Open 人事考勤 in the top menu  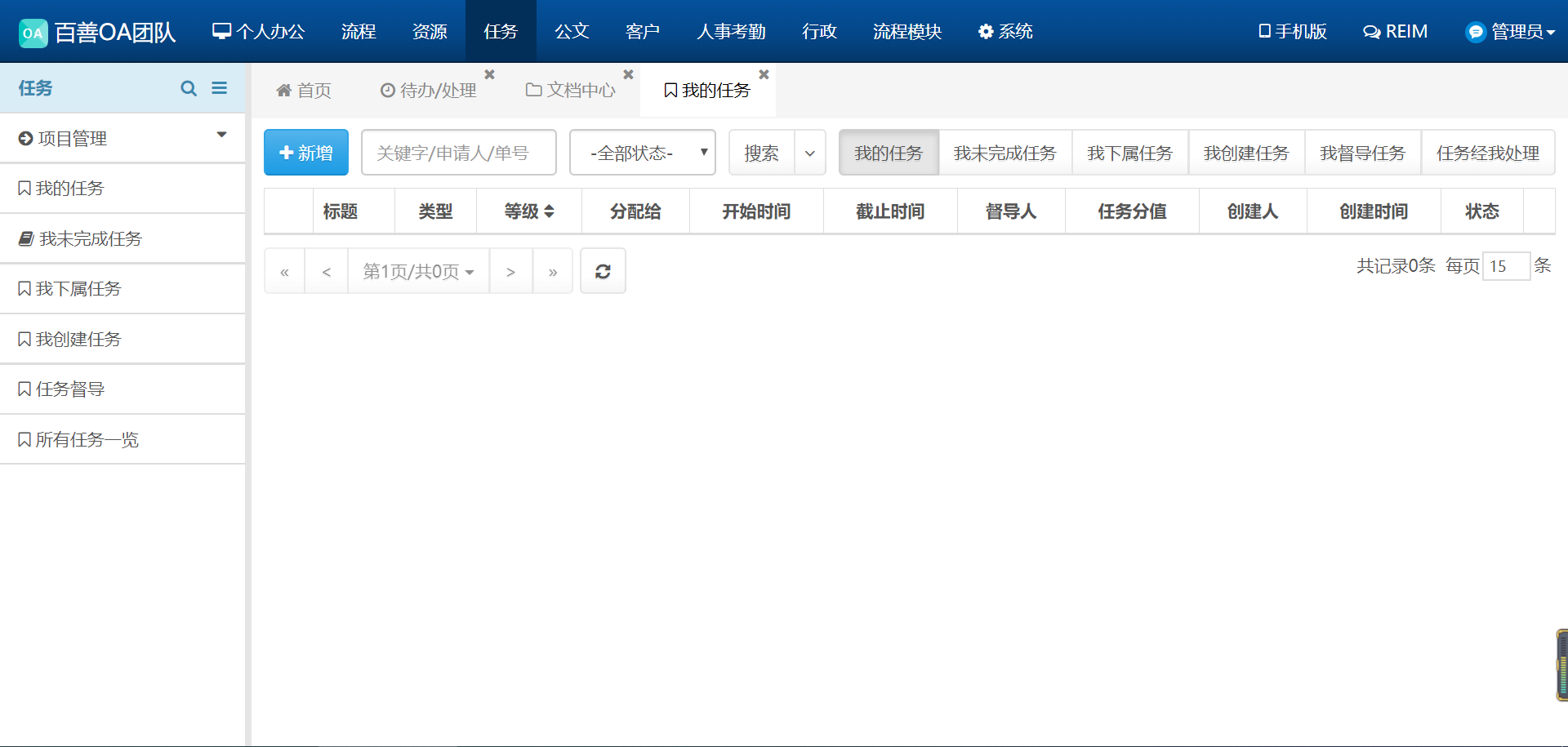(x=731, y=32)
